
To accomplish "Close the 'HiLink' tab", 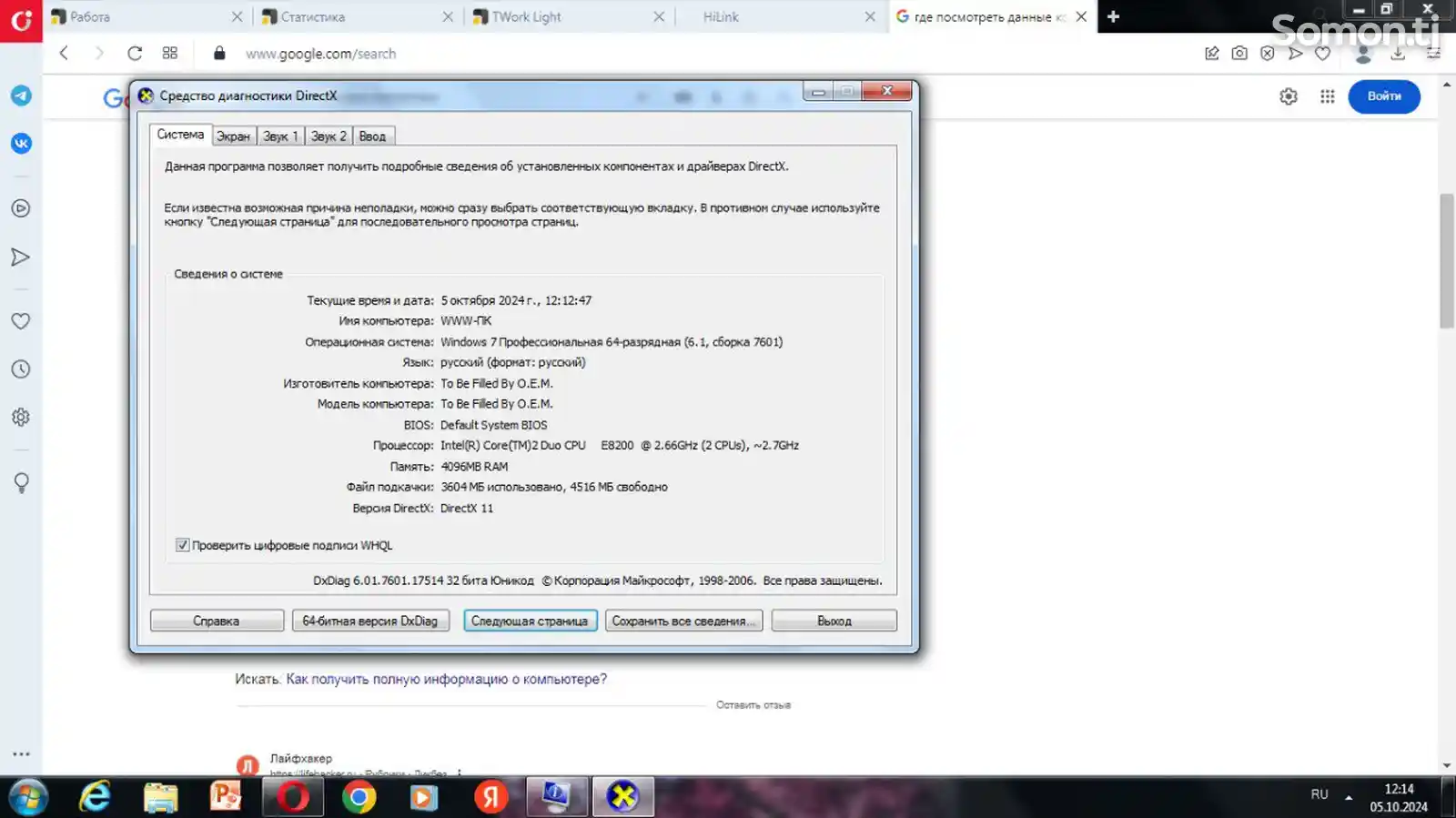I will [x=870, y=16].
